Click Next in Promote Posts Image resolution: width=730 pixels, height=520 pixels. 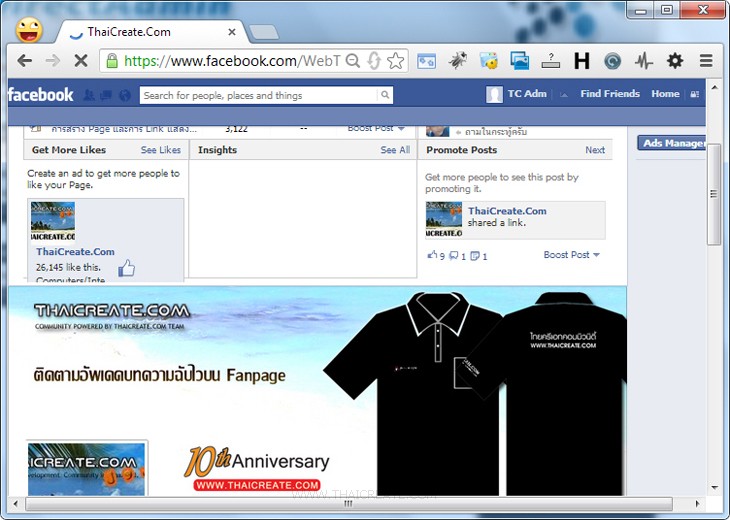595,150
